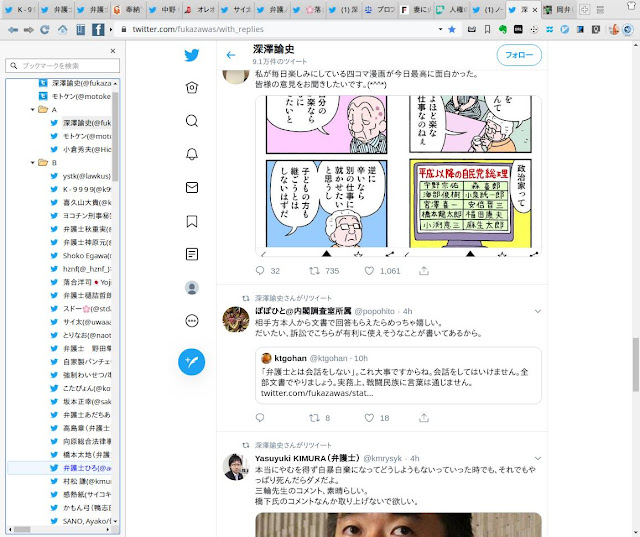Toggle the blue bookmark star in address bar
The image size is (640, 537).
click(452, 29)
